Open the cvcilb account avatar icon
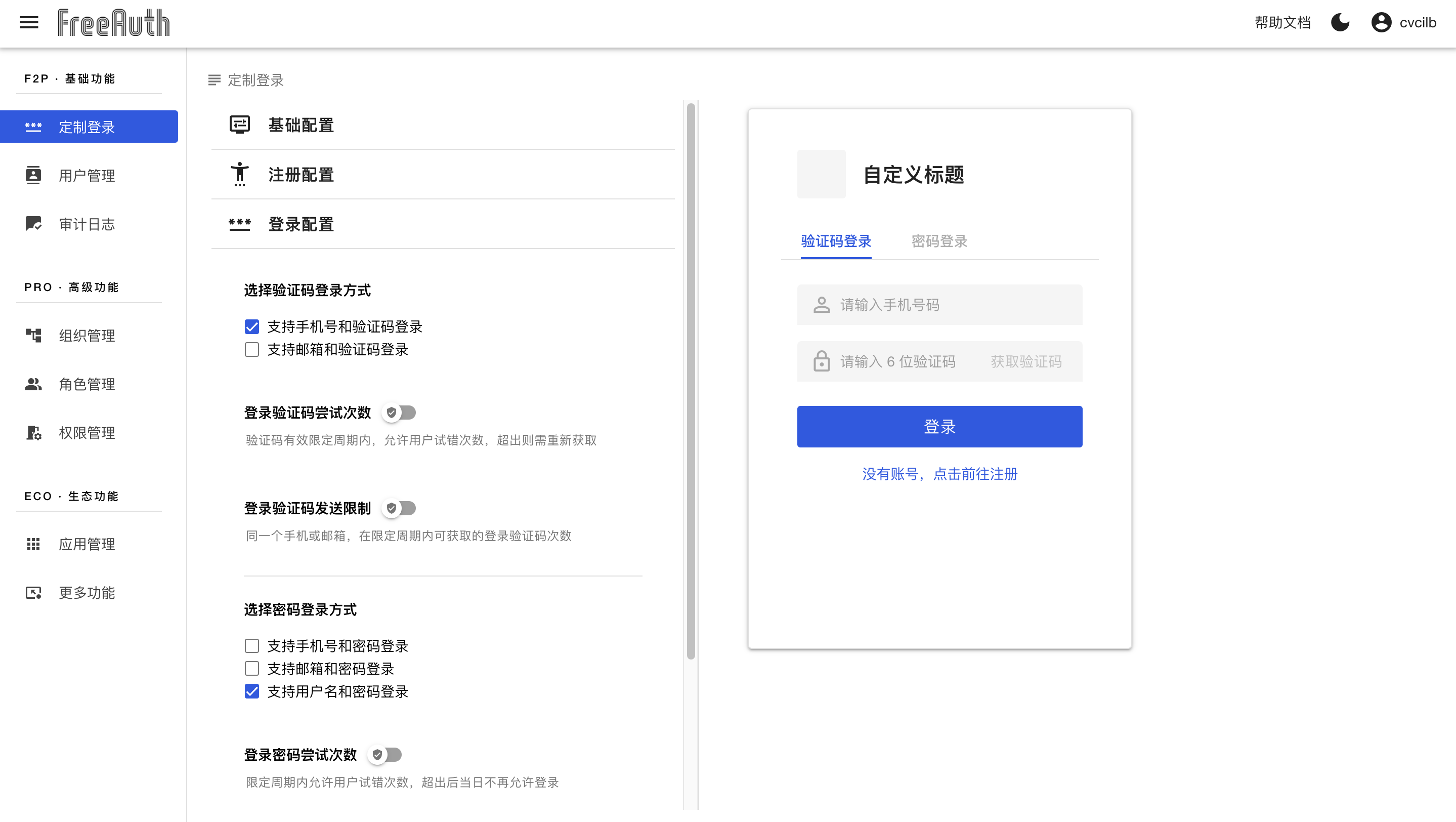The image size is (1456, 822). pyautogui.click(x=1382, y=23)
